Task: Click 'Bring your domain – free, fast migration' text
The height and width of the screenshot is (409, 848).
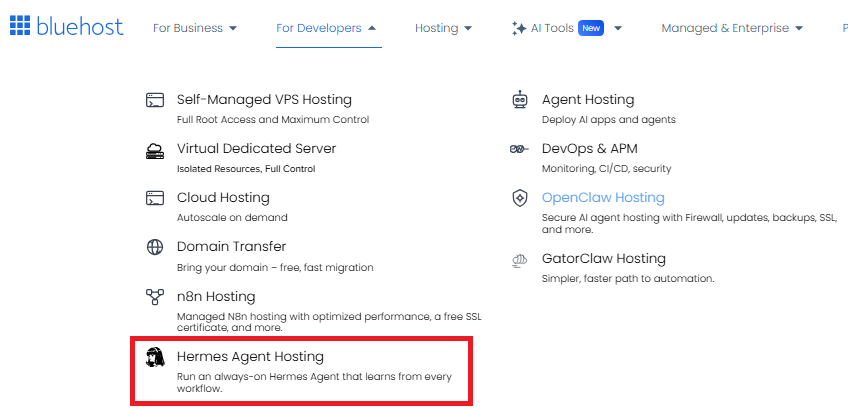Action: 275,268
